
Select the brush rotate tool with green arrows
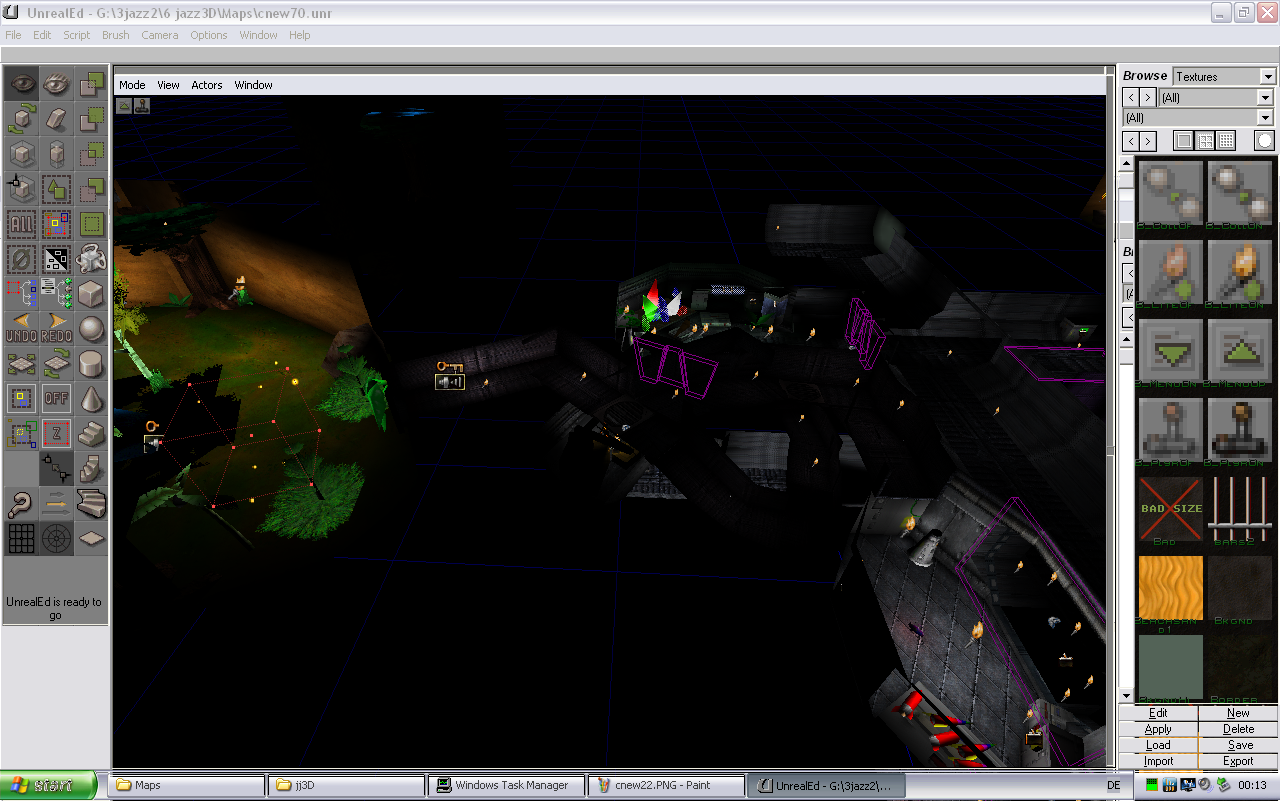(x=22, y=119)
